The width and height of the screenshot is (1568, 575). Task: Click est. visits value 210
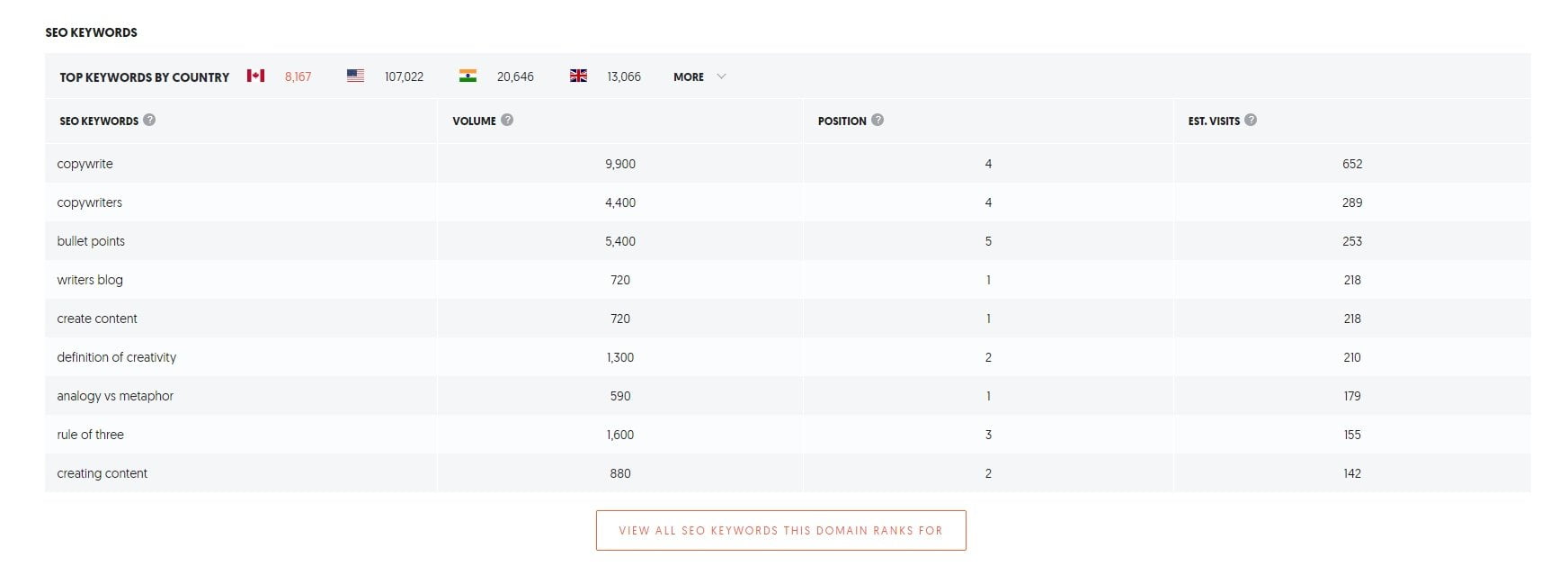click(1352, 357)
